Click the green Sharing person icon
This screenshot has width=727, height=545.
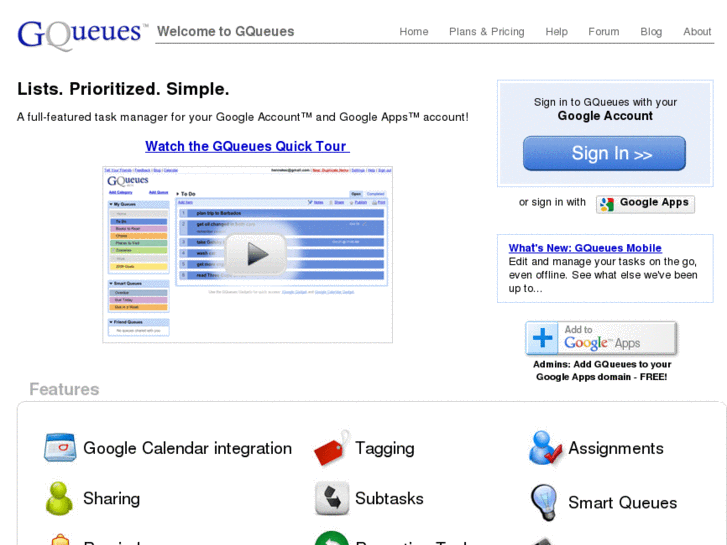point(59,499)
